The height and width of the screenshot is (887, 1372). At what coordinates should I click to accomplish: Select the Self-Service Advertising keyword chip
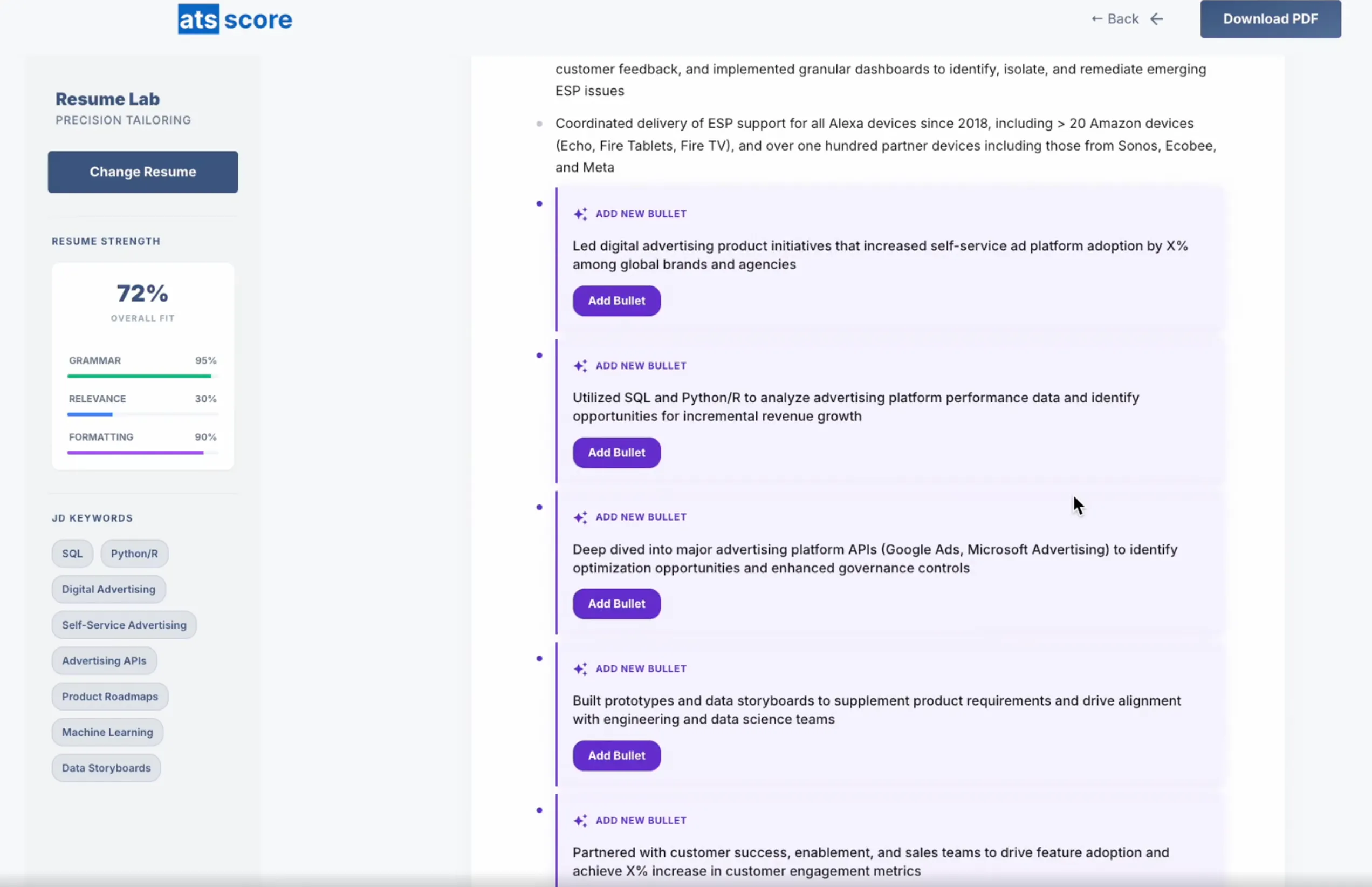124,625
